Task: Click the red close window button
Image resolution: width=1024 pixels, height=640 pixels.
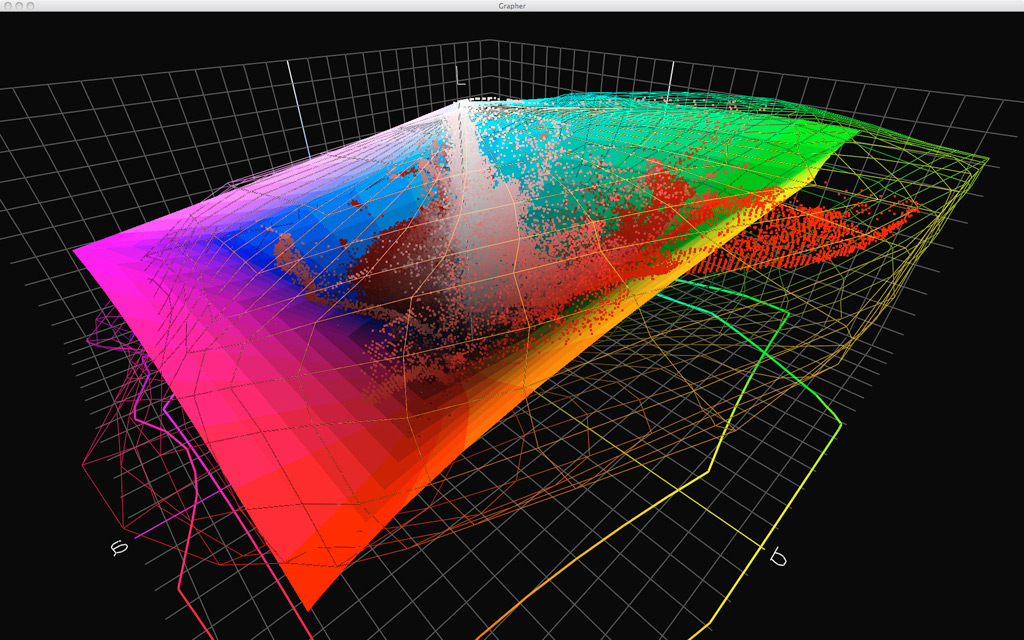Action: (6, 6)
